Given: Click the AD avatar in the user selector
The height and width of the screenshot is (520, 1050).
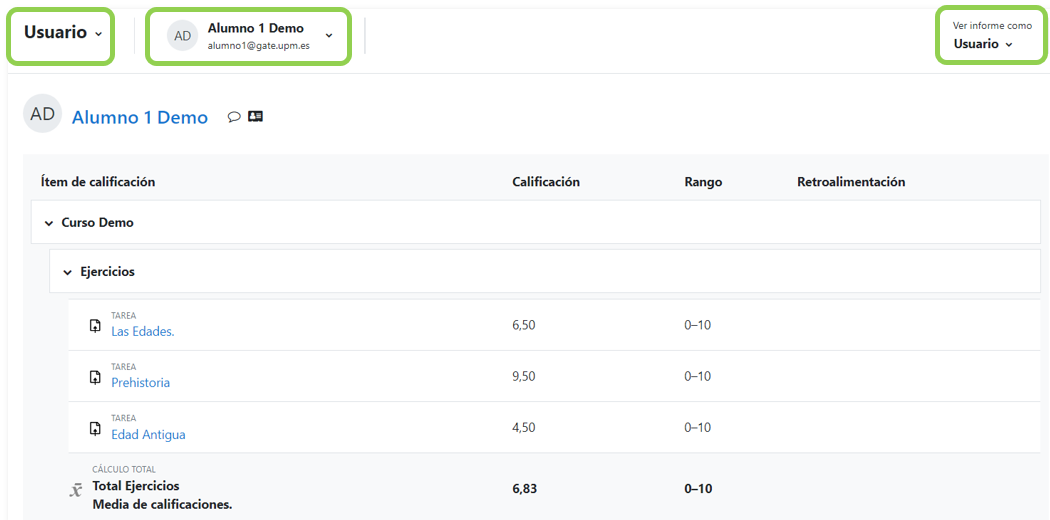Looking at the screenshot, I should click(183, 36).
